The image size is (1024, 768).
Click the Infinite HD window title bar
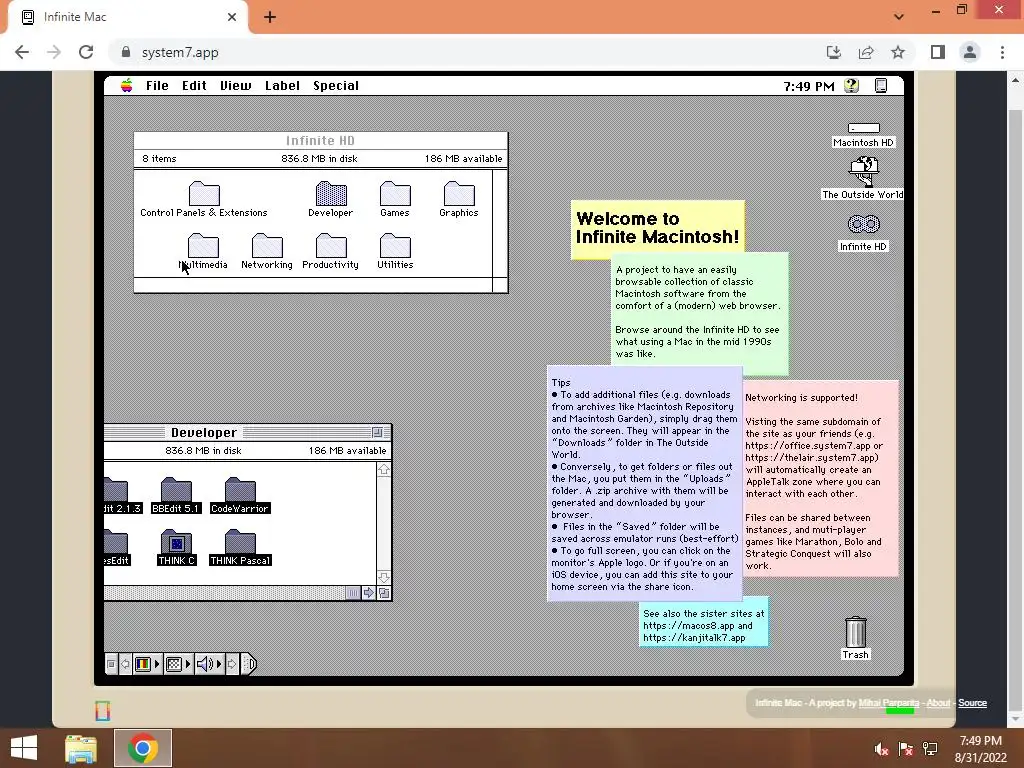coord(321,140)
